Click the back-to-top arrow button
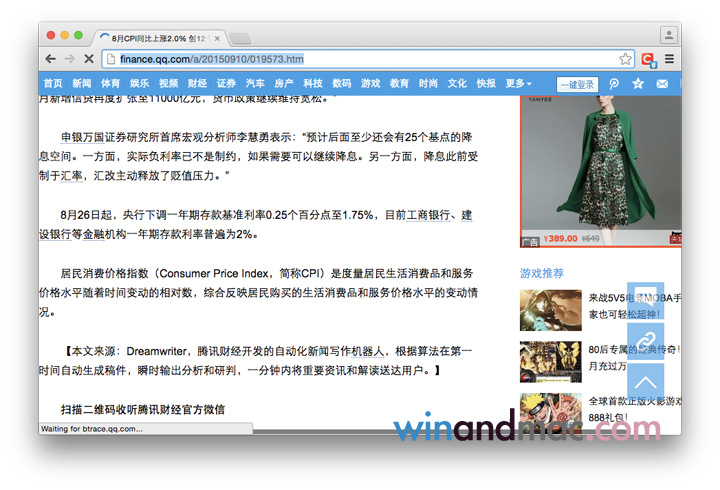The width and height of the screenshot is (720, 490). pyautogui.click(x=645, y=381)
